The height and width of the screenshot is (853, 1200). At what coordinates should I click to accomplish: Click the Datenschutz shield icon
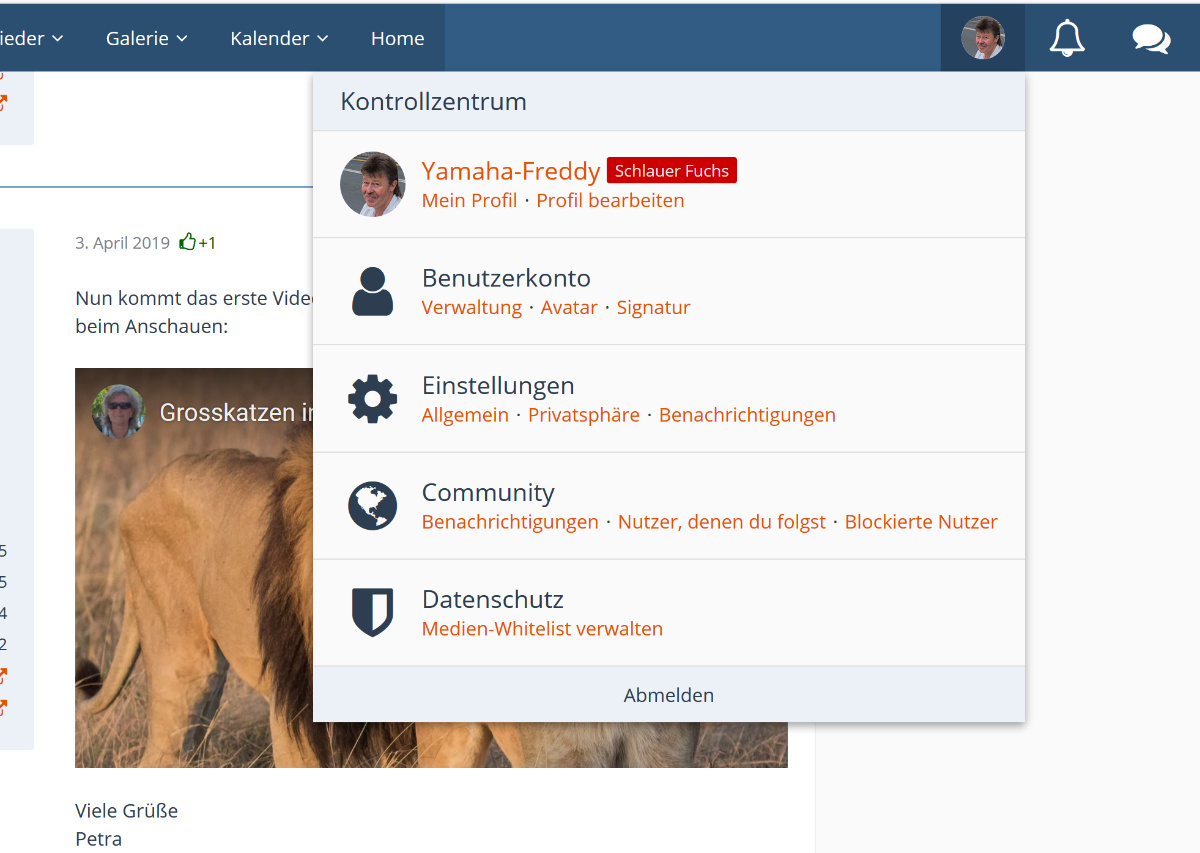click(372, 612)
